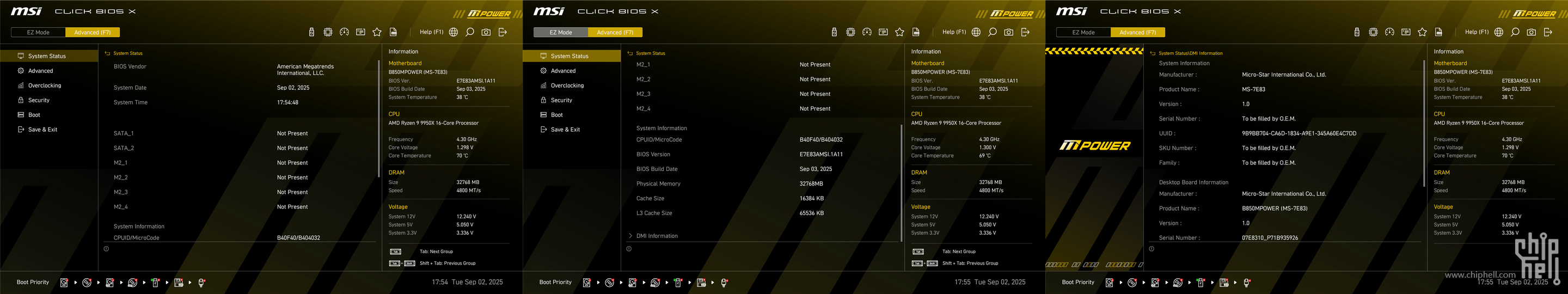Open M-Flash USB icon in left panel toolbar
This screenshot has height=294, width=1568.
point(311,32)
